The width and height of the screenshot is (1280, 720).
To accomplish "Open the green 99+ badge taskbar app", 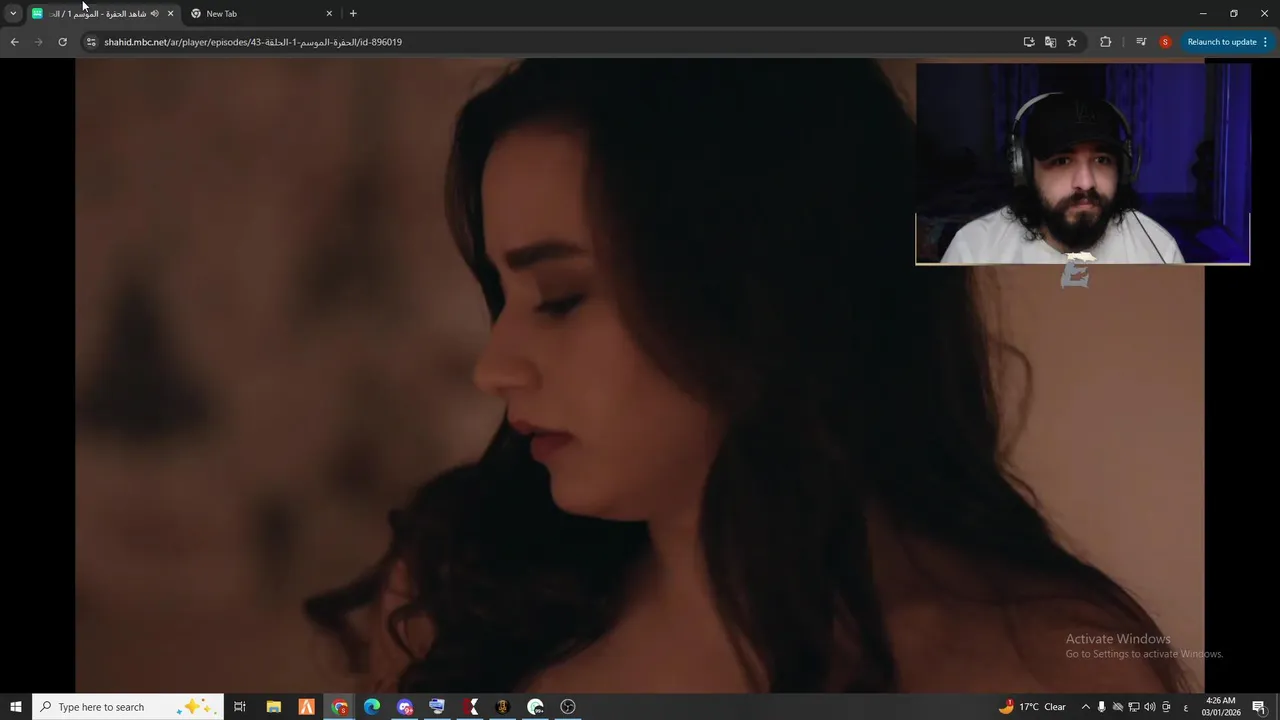I will [535, 707].
